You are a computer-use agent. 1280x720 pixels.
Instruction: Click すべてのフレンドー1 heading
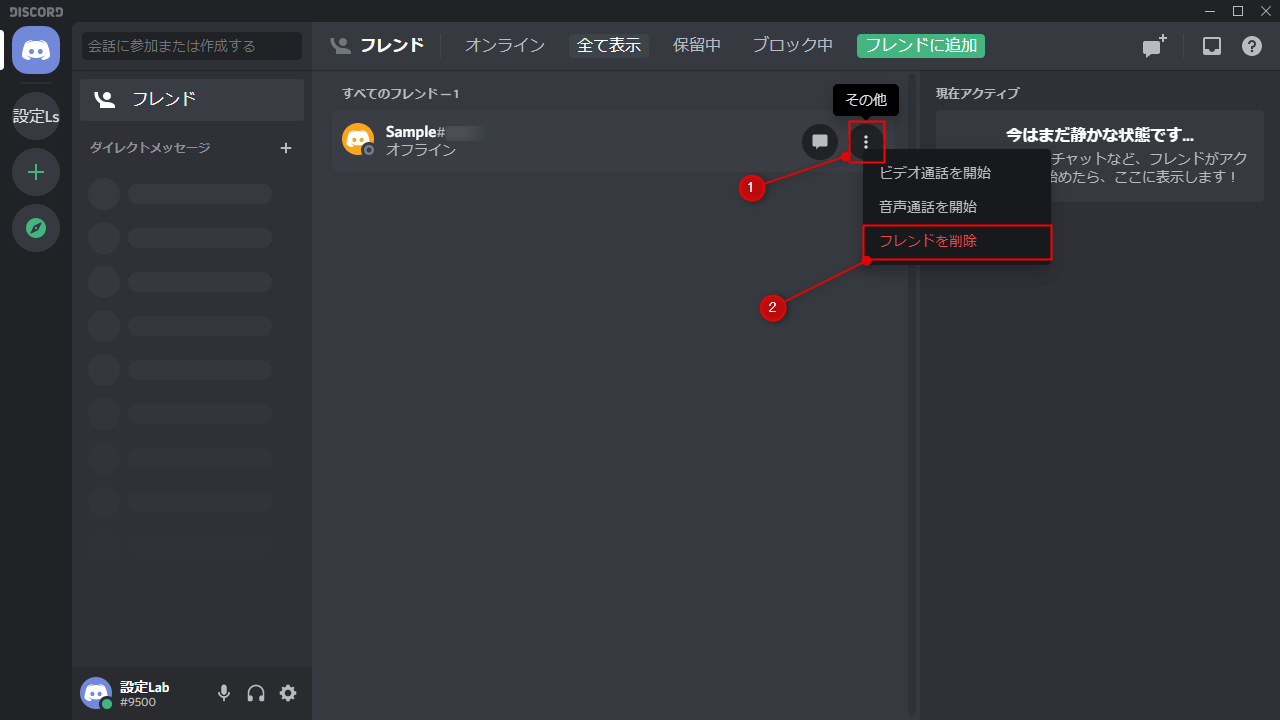pos(401,94)
